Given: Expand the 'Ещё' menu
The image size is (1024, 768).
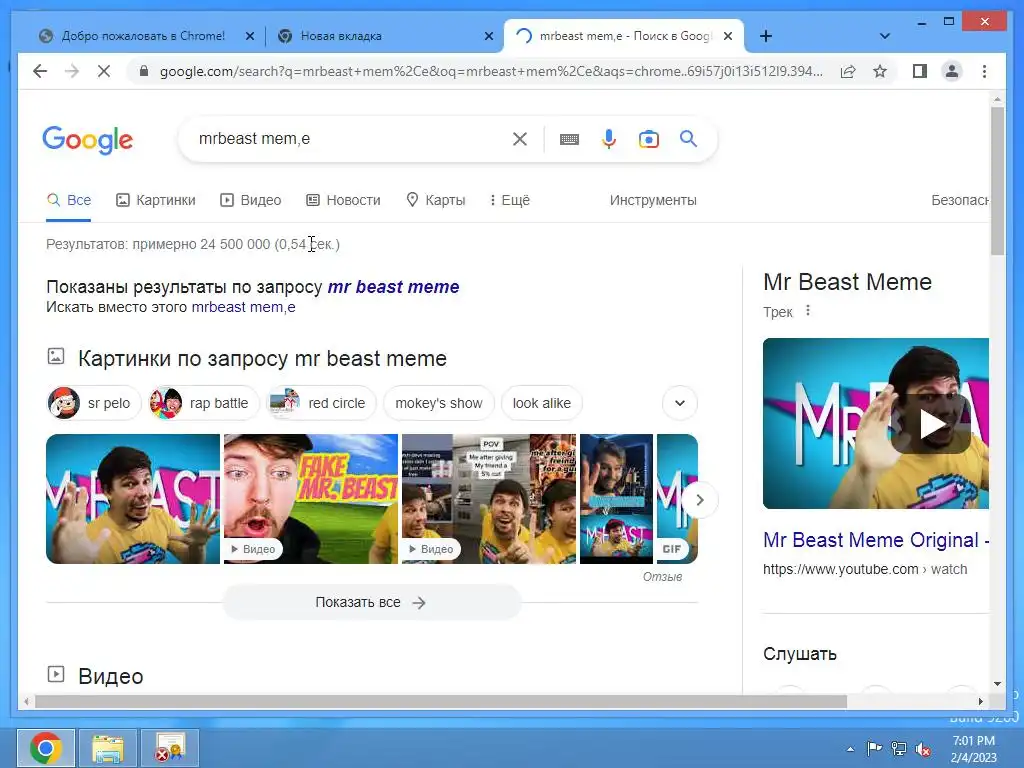Looking at the screenshot, I should [x=510, y=200].
